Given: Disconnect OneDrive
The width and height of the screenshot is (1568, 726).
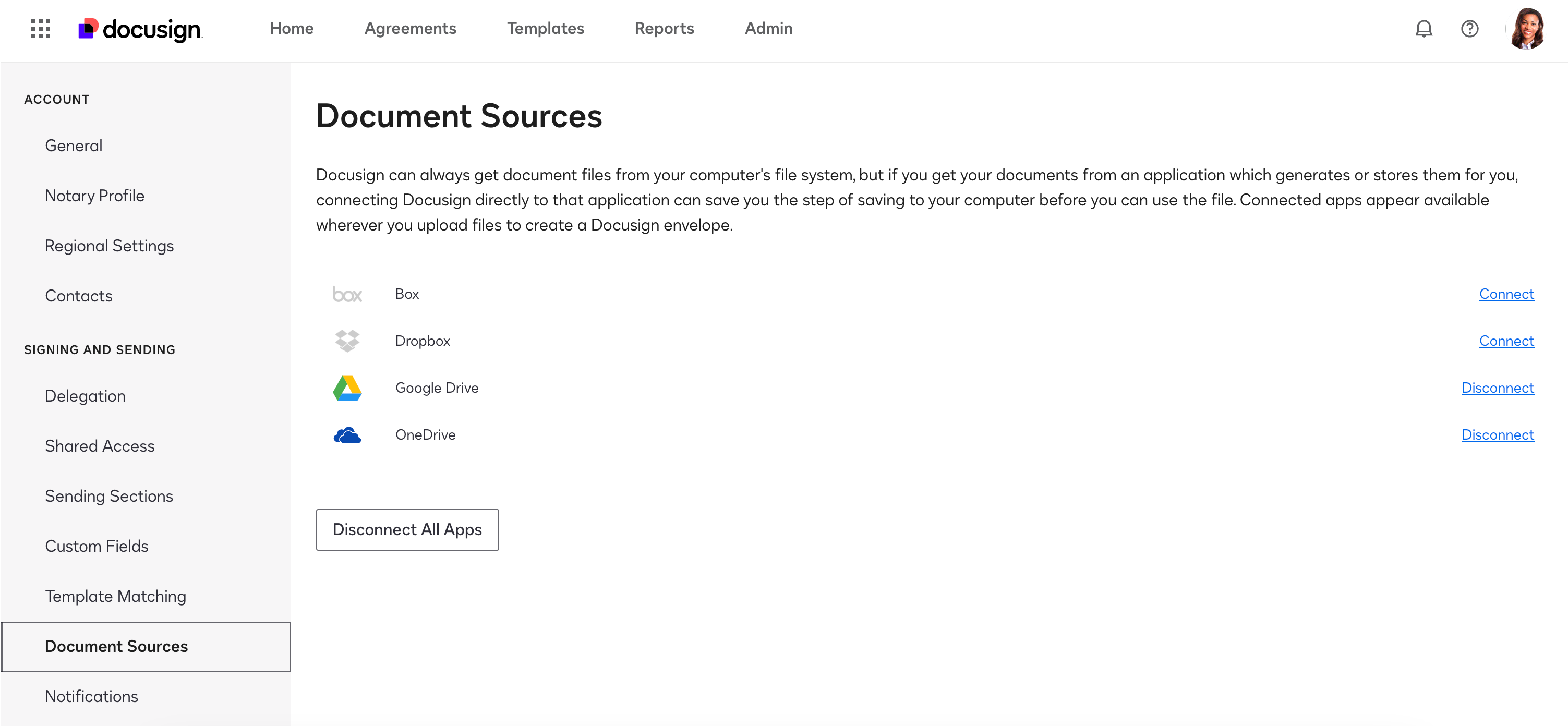Looking at the screenshot, I should click(x=1498, y=434).
